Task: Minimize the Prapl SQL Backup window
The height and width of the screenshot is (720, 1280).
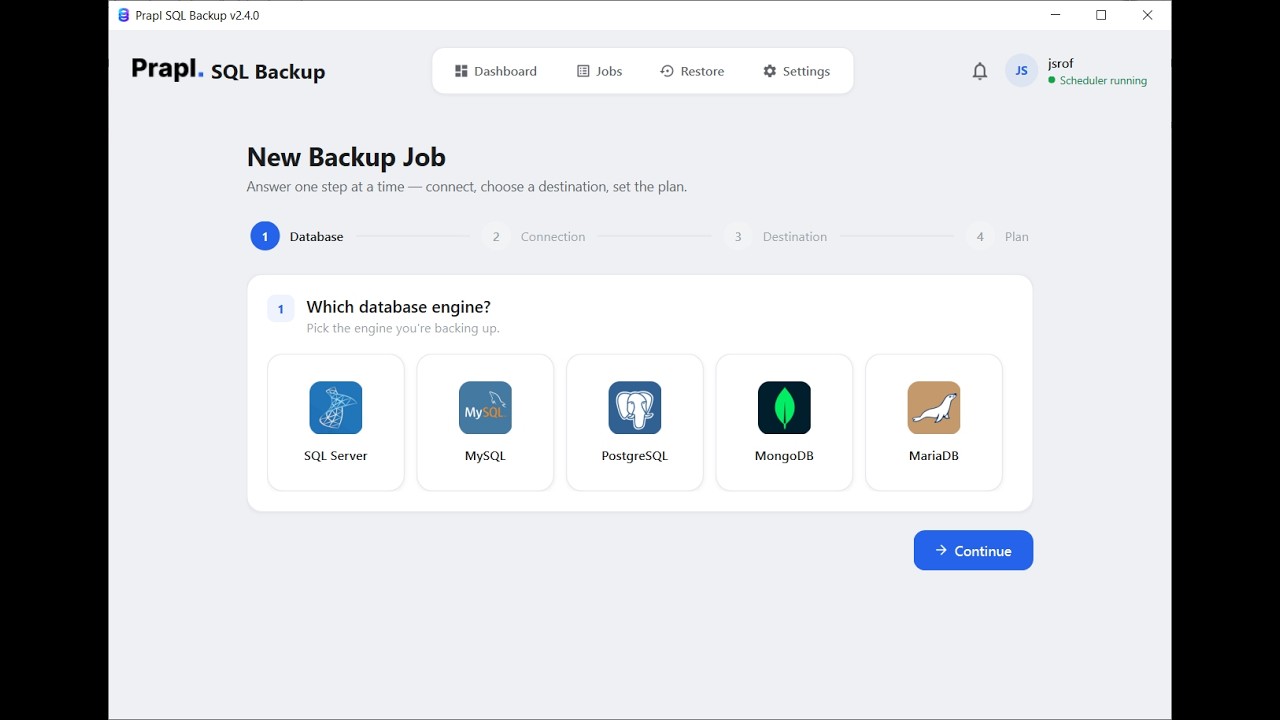Action: [1056, 15]
